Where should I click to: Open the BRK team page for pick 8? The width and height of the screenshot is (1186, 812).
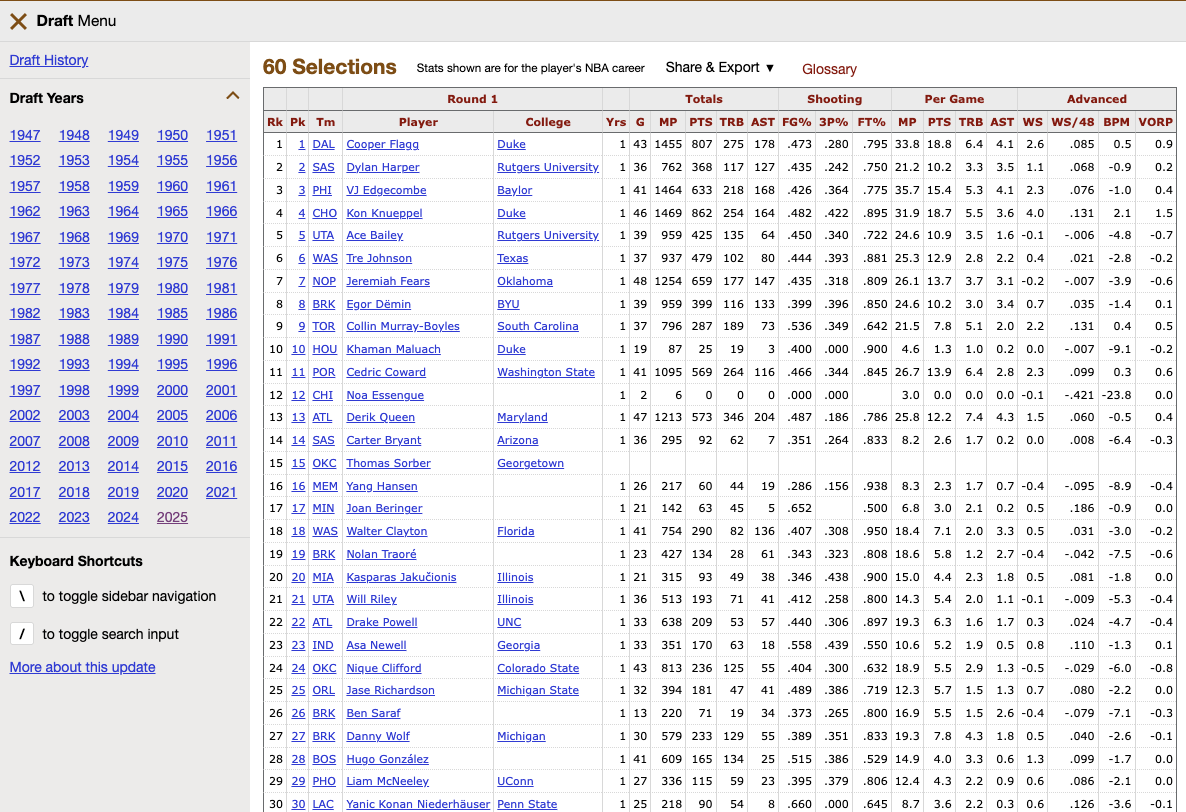click(323, 304)
